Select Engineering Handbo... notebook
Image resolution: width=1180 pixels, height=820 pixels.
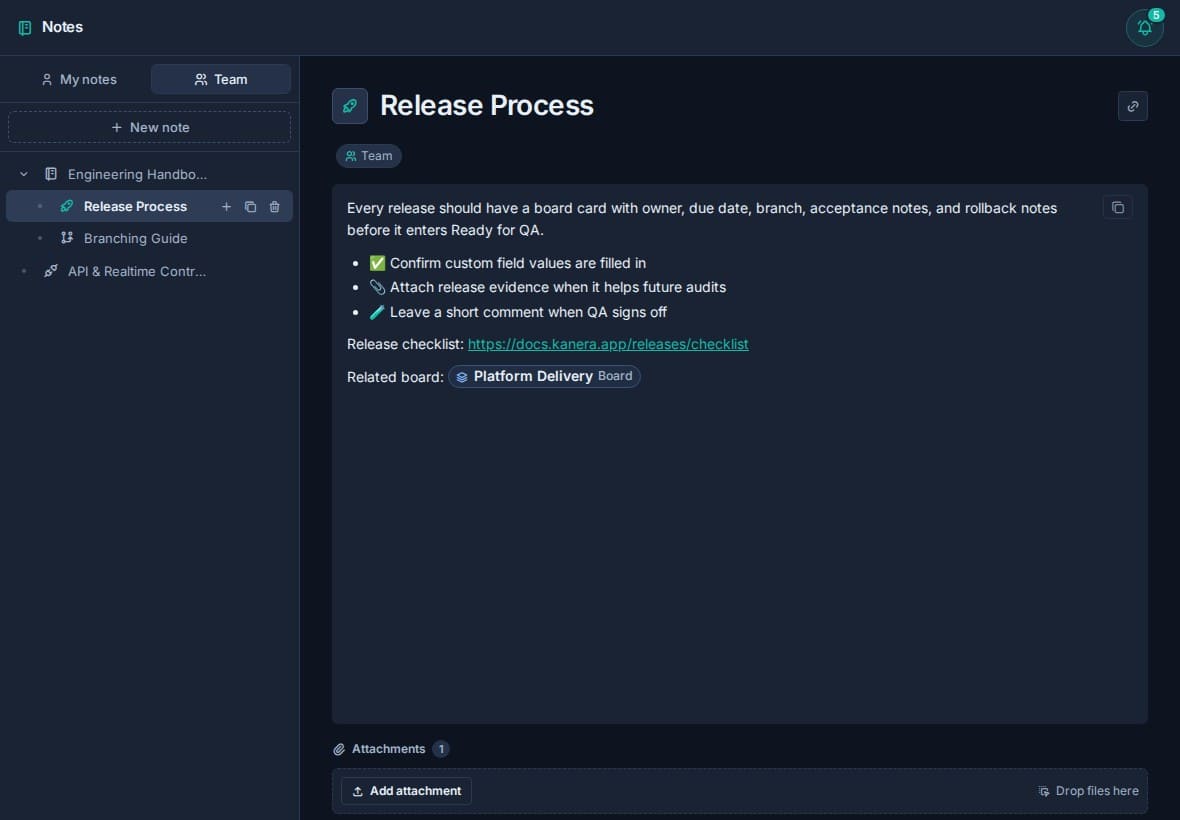coord(149,174)
